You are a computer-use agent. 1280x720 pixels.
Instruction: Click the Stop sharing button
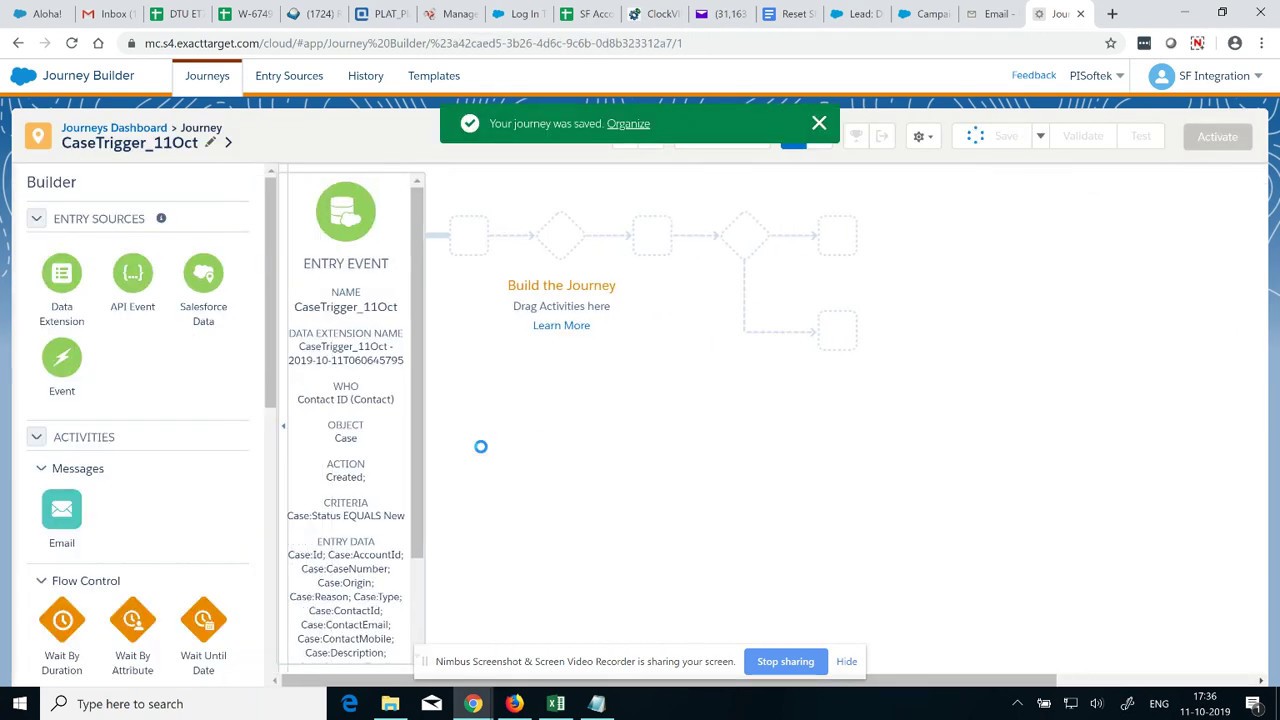(785, 661)
